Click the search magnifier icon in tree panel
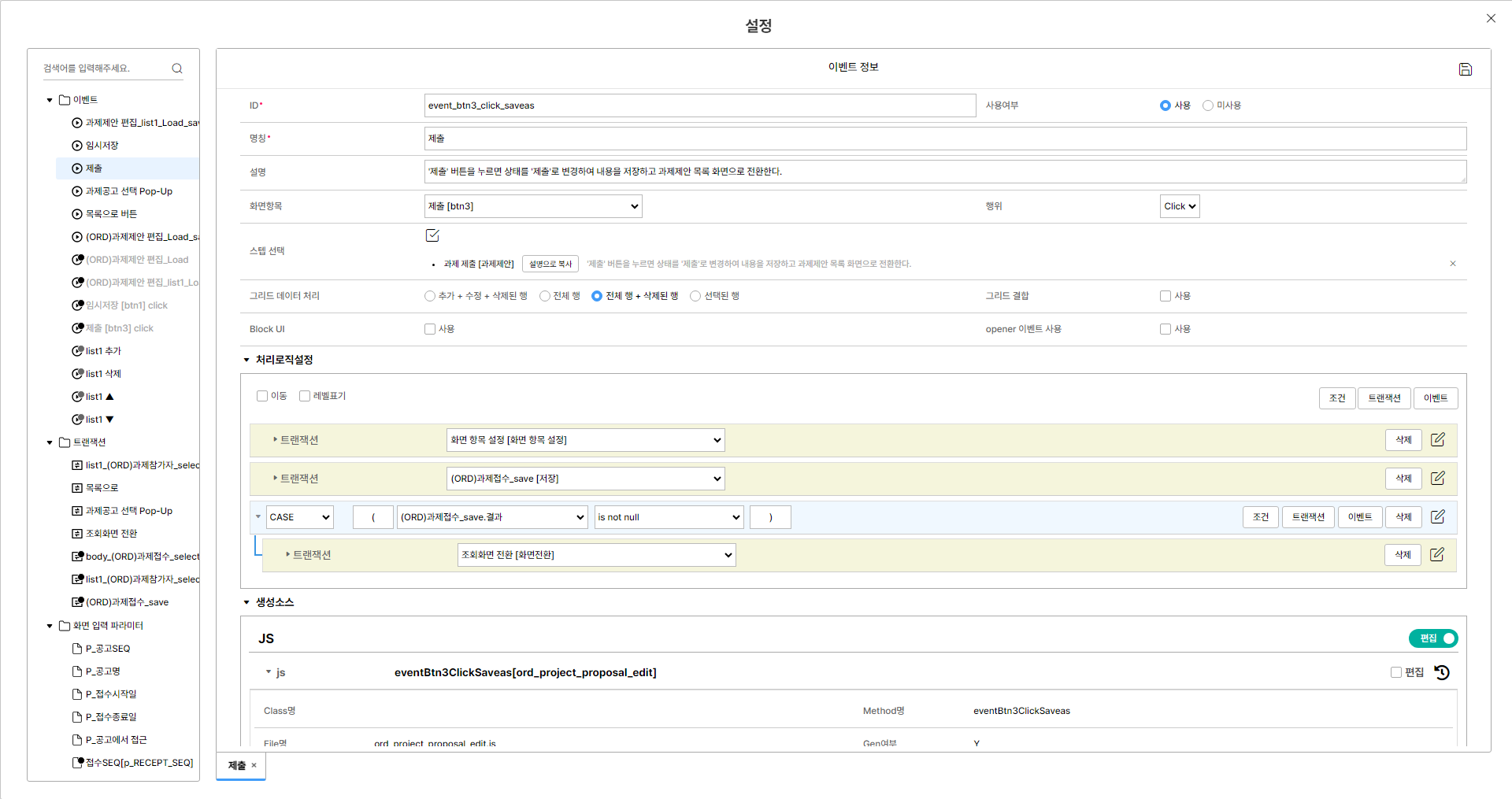This screenshot has width=1512, height=799. coord(177,68)
